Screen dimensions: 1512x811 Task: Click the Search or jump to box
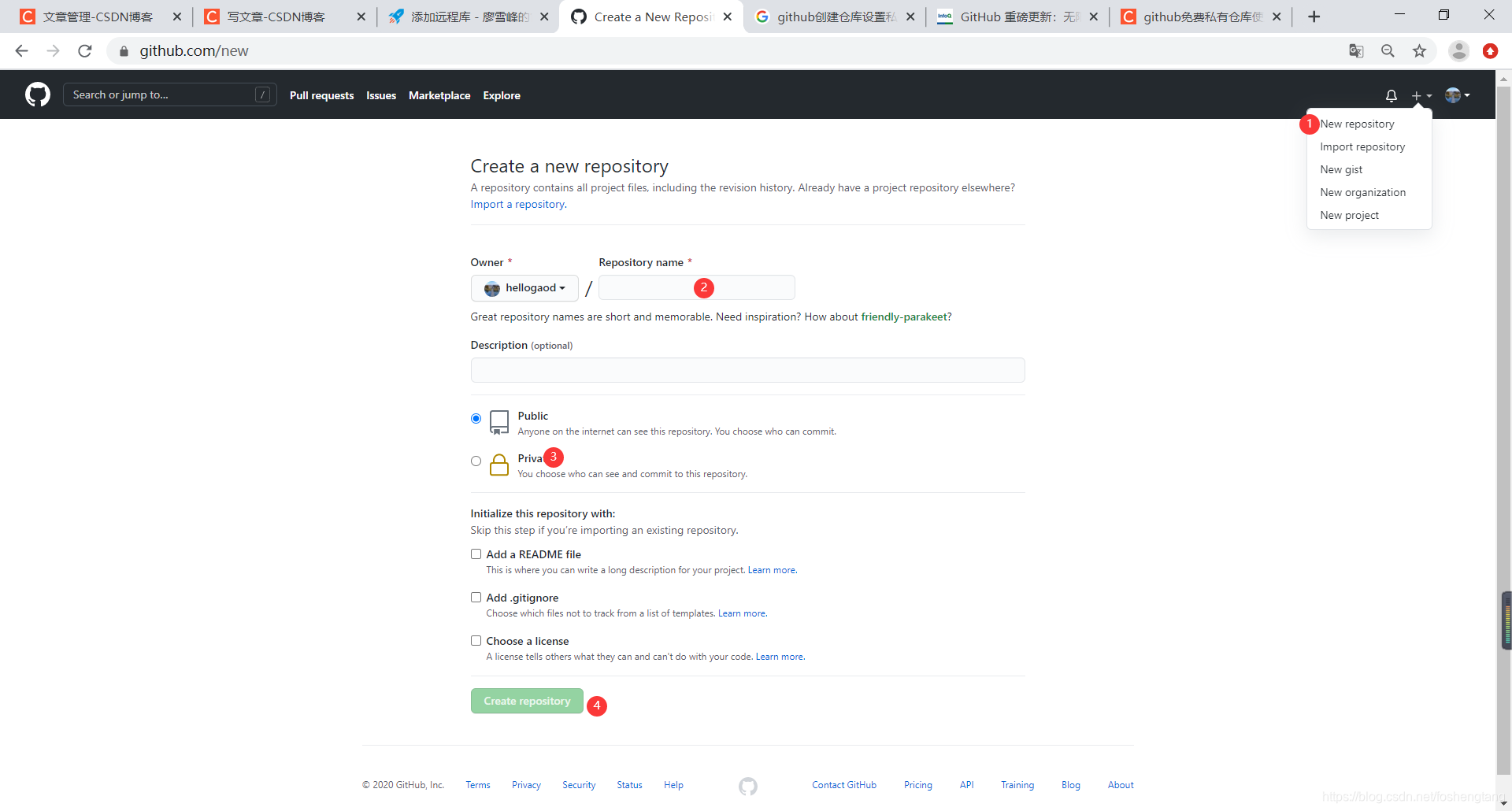click(169, 94)
